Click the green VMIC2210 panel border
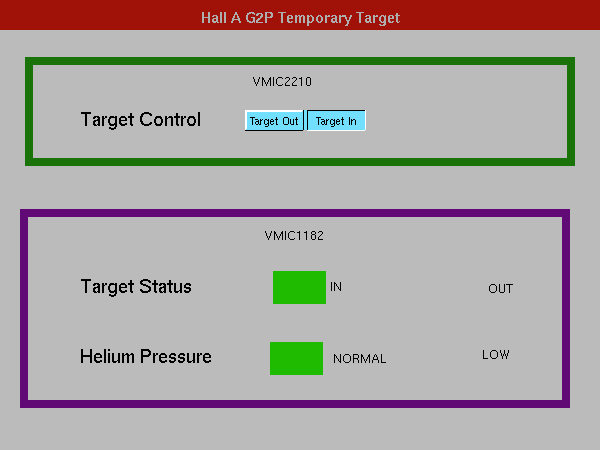The height and width of the screenshot is (450, 600). [300, 61]
